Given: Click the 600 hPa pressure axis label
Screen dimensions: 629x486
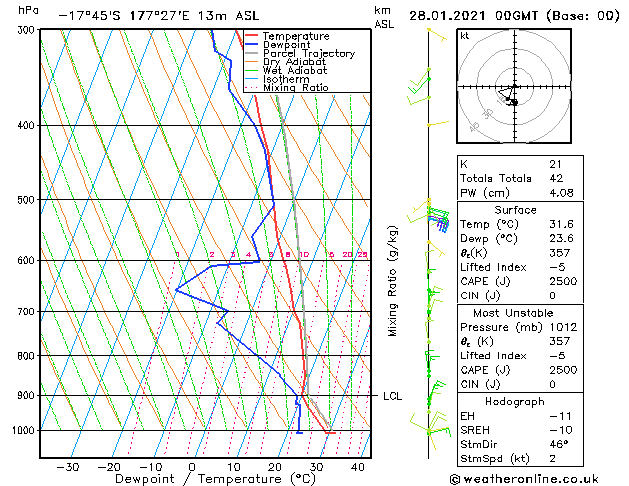Looking at the screenshot, I should tap(28, 261).
